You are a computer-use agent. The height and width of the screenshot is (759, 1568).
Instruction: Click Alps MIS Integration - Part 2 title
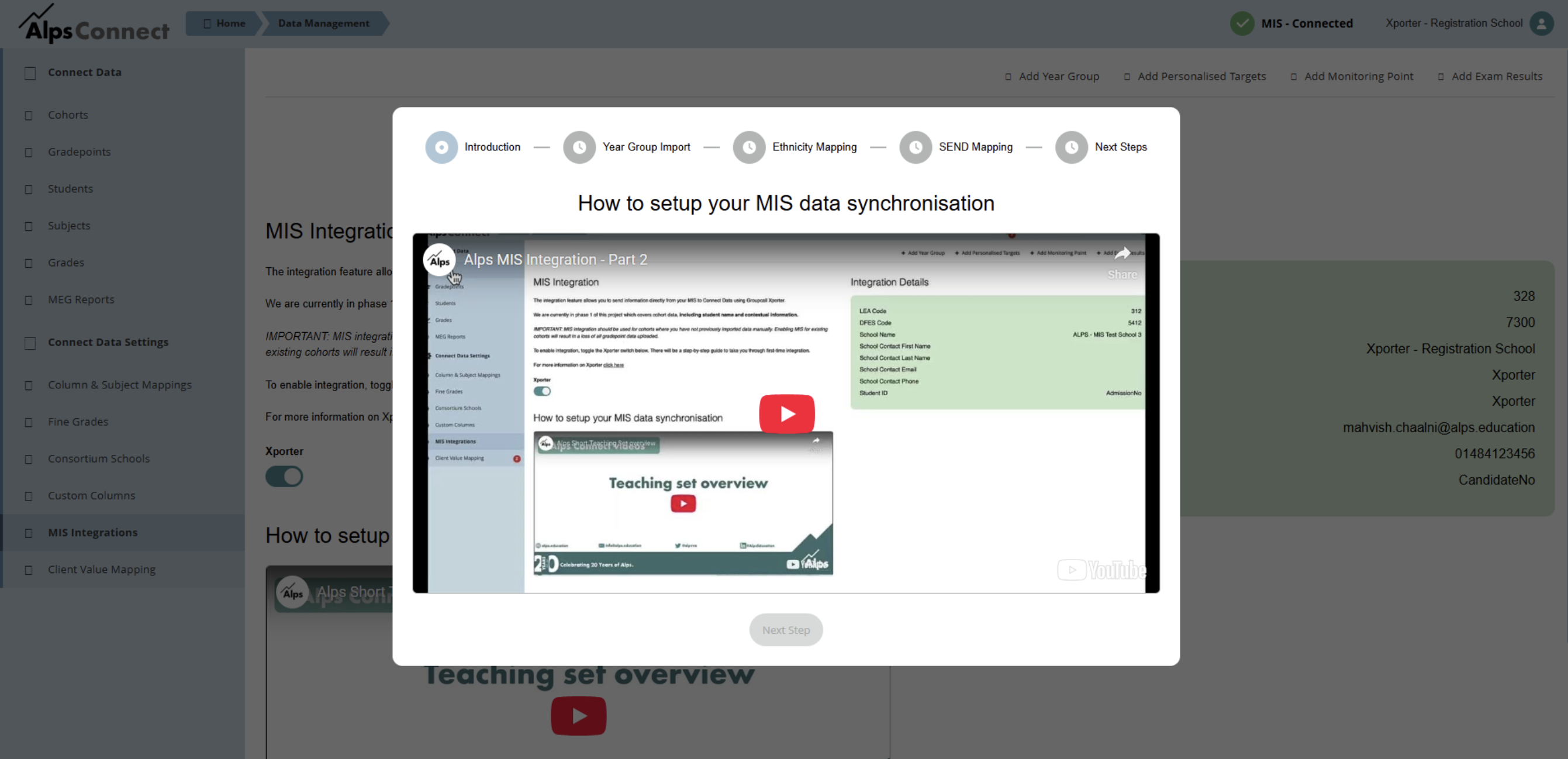tap(556, 260)
